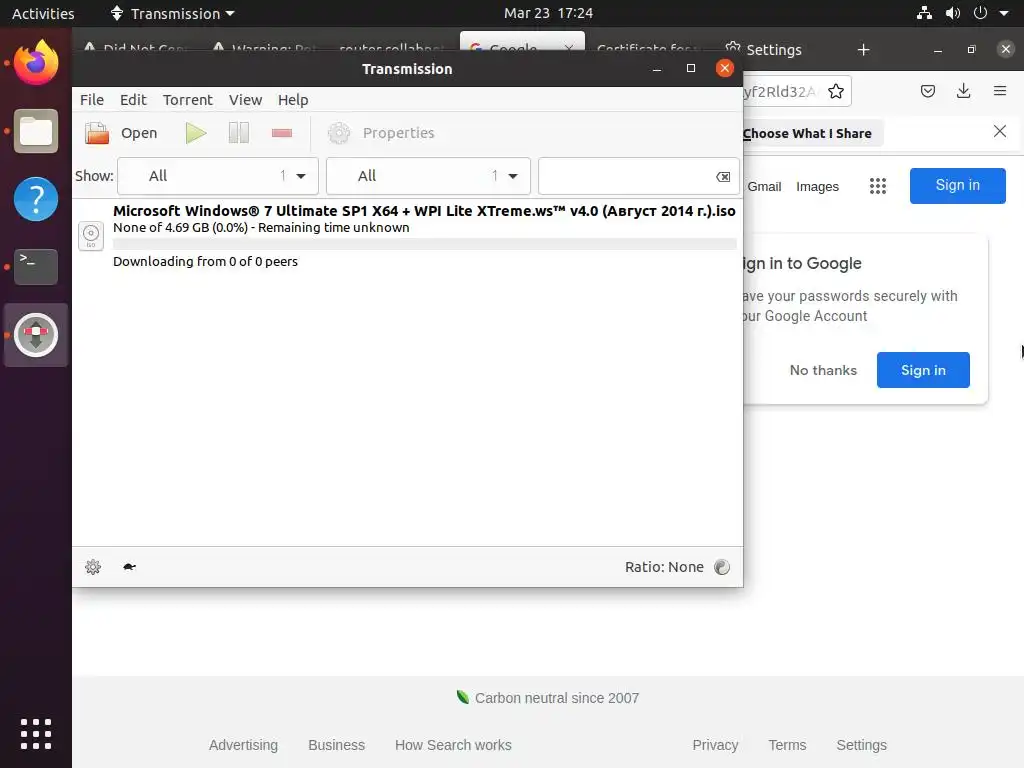Viewport: 1024px width, 768px height.
Task: Click the disc icon beside the torrent
Action: click(91, 236)
